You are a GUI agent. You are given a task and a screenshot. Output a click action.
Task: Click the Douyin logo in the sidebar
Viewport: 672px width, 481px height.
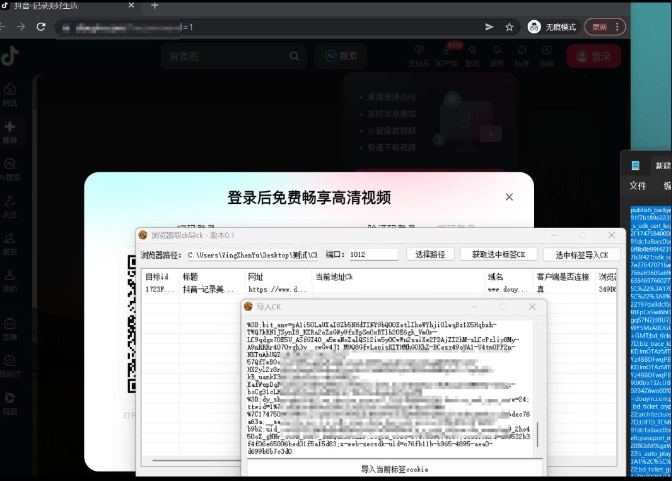pyautogui.click(x=10, y=57)
